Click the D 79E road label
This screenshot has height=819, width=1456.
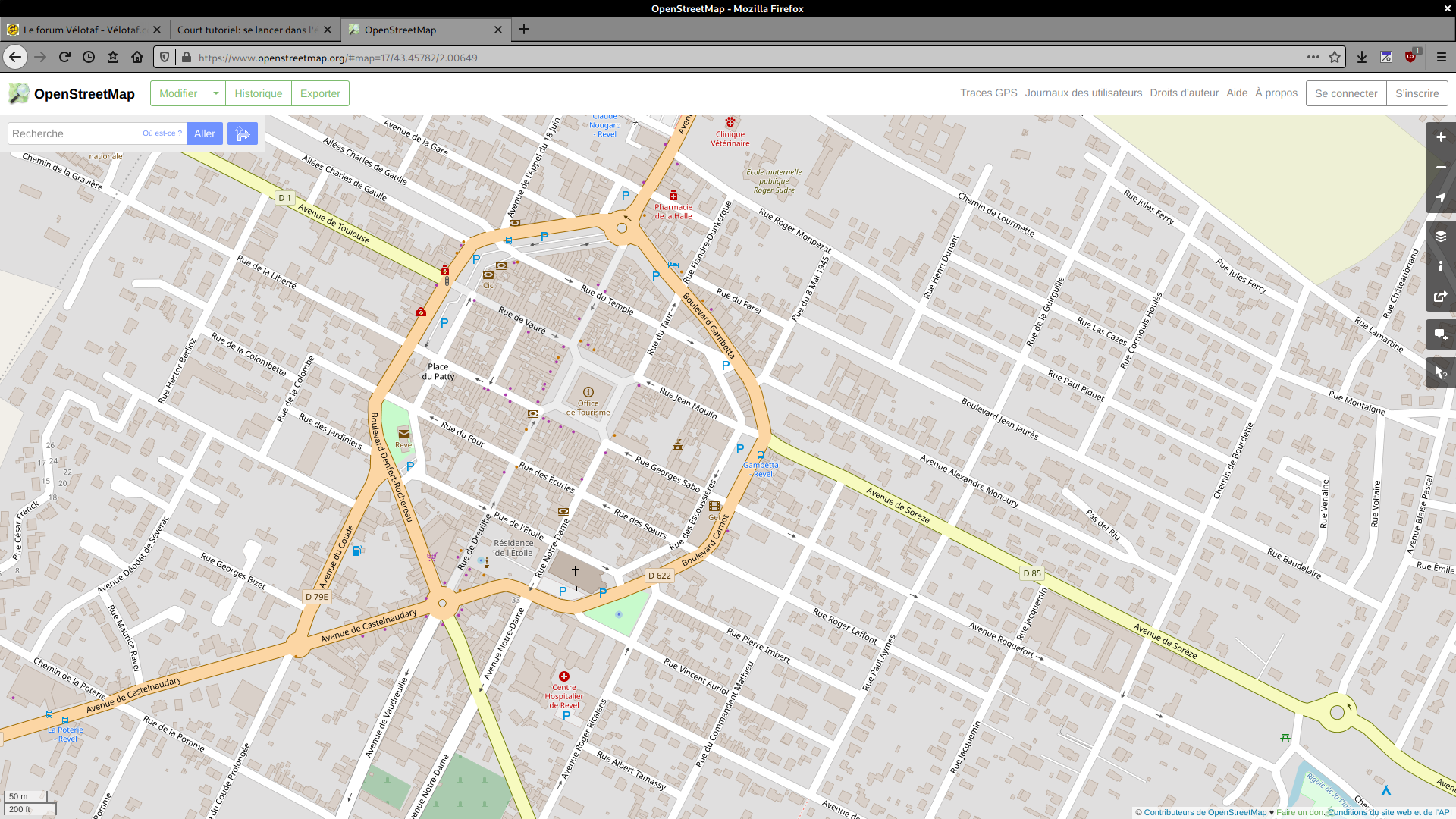pos(317,597)
